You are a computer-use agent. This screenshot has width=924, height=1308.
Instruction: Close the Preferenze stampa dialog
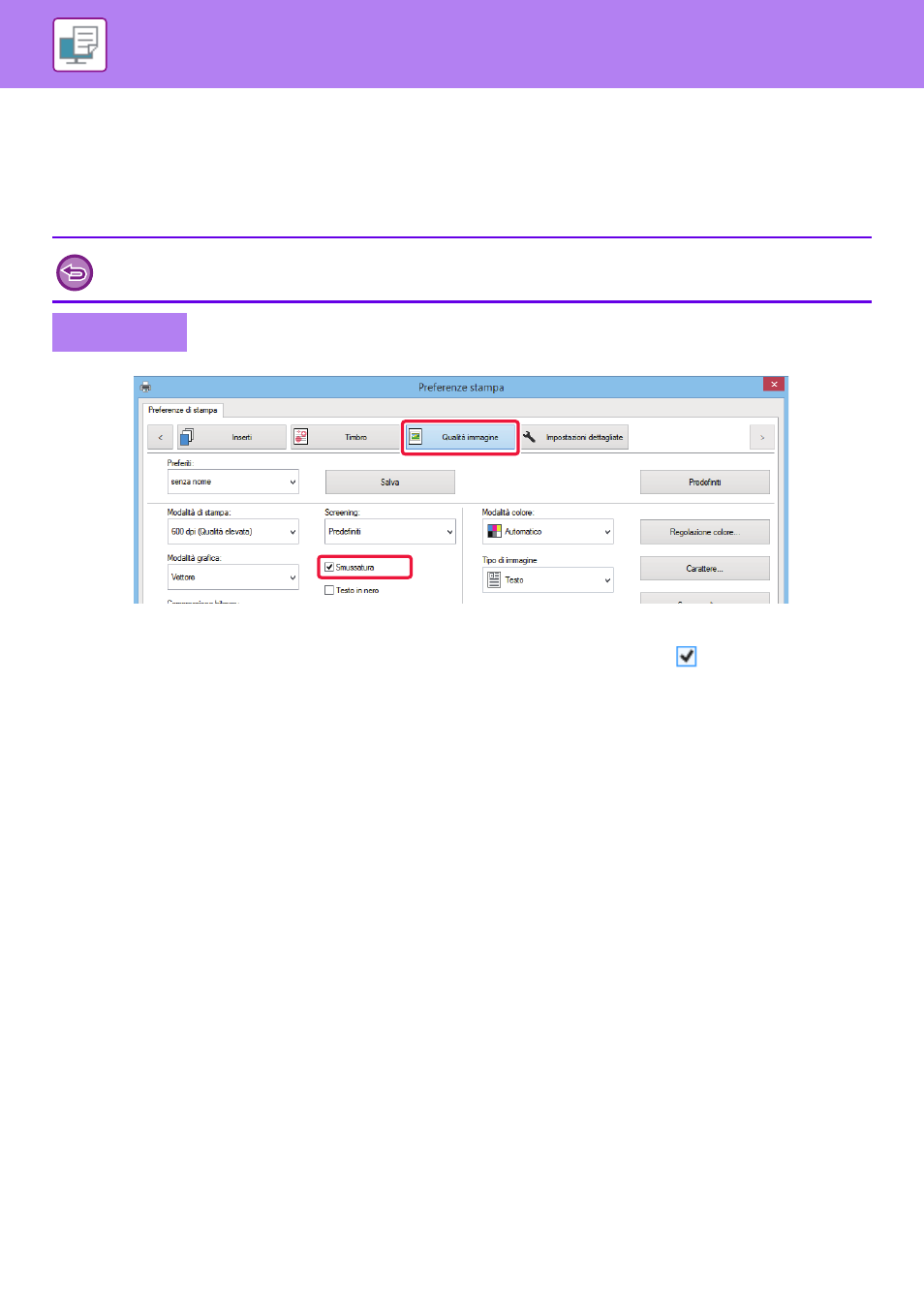773,385
